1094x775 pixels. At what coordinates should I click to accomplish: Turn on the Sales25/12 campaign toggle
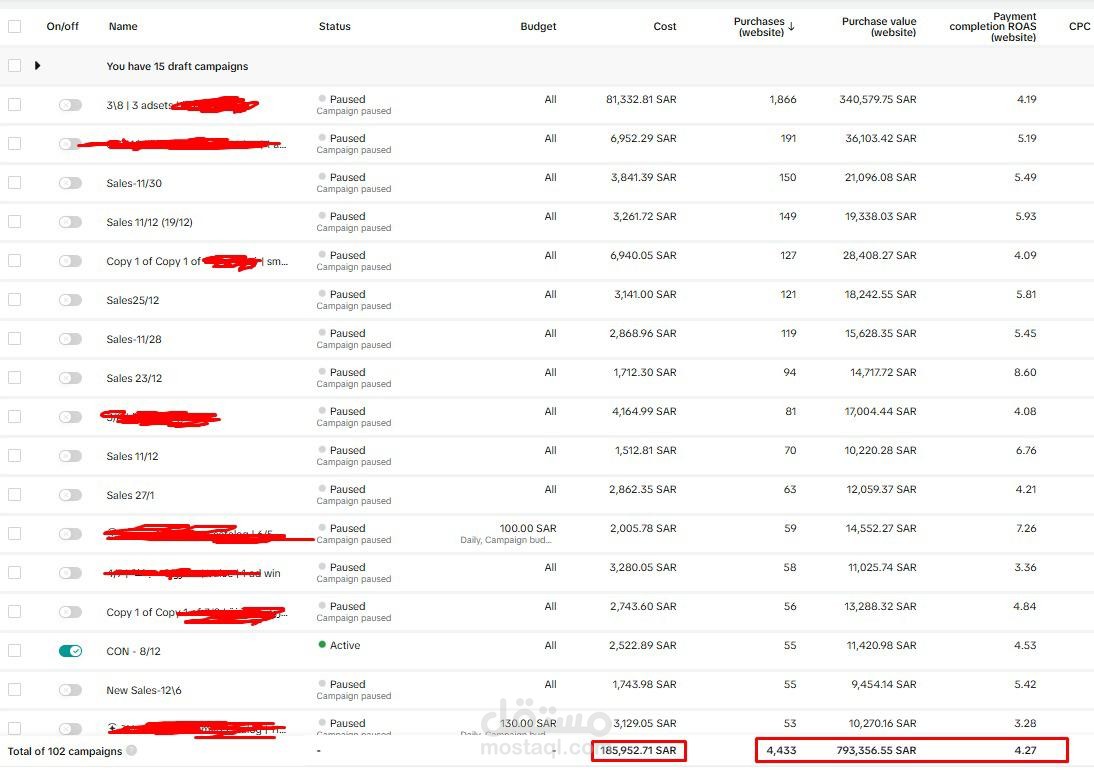click(x=70, y=300)
